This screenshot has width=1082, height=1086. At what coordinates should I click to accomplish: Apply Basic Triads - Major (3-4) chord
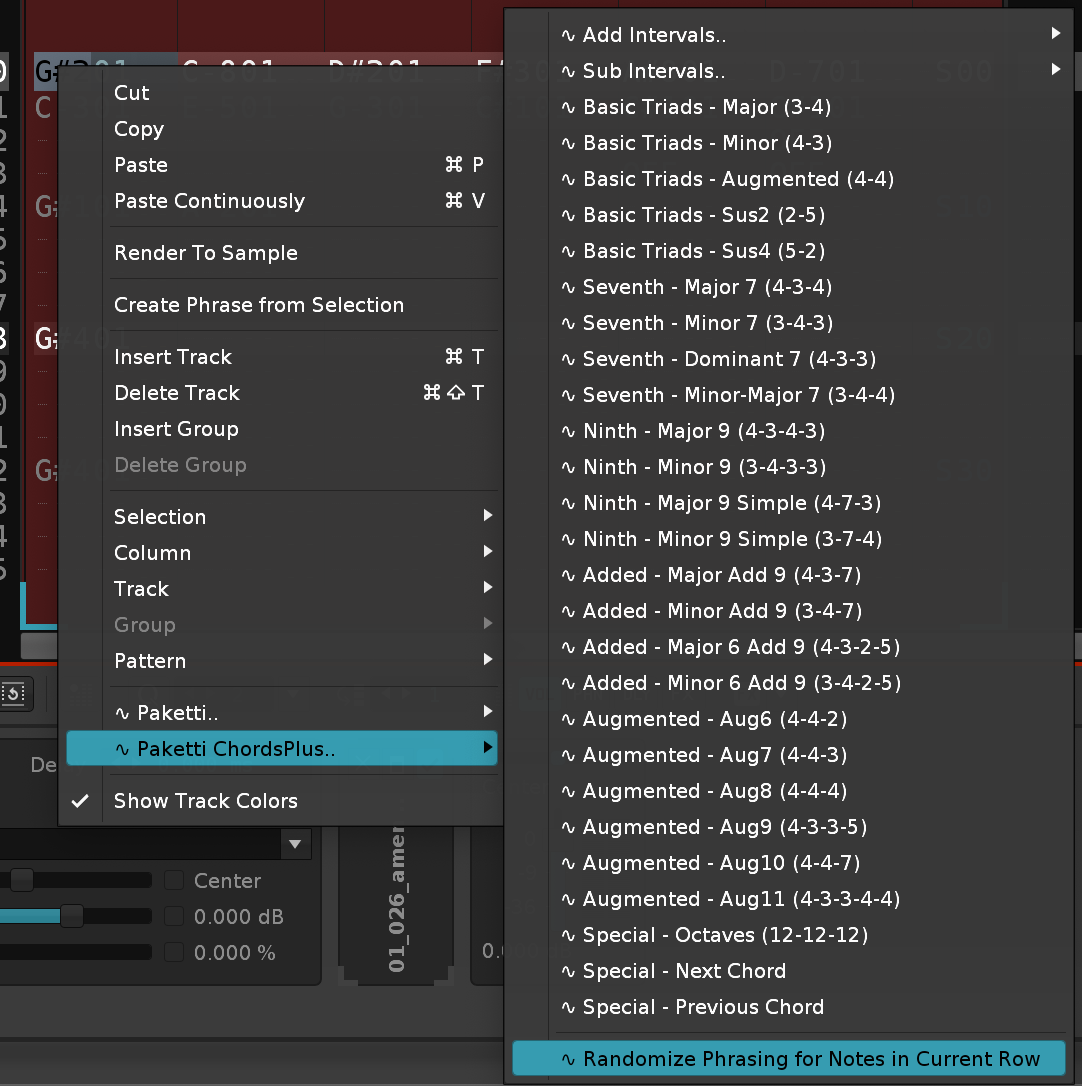click(707, 107)
